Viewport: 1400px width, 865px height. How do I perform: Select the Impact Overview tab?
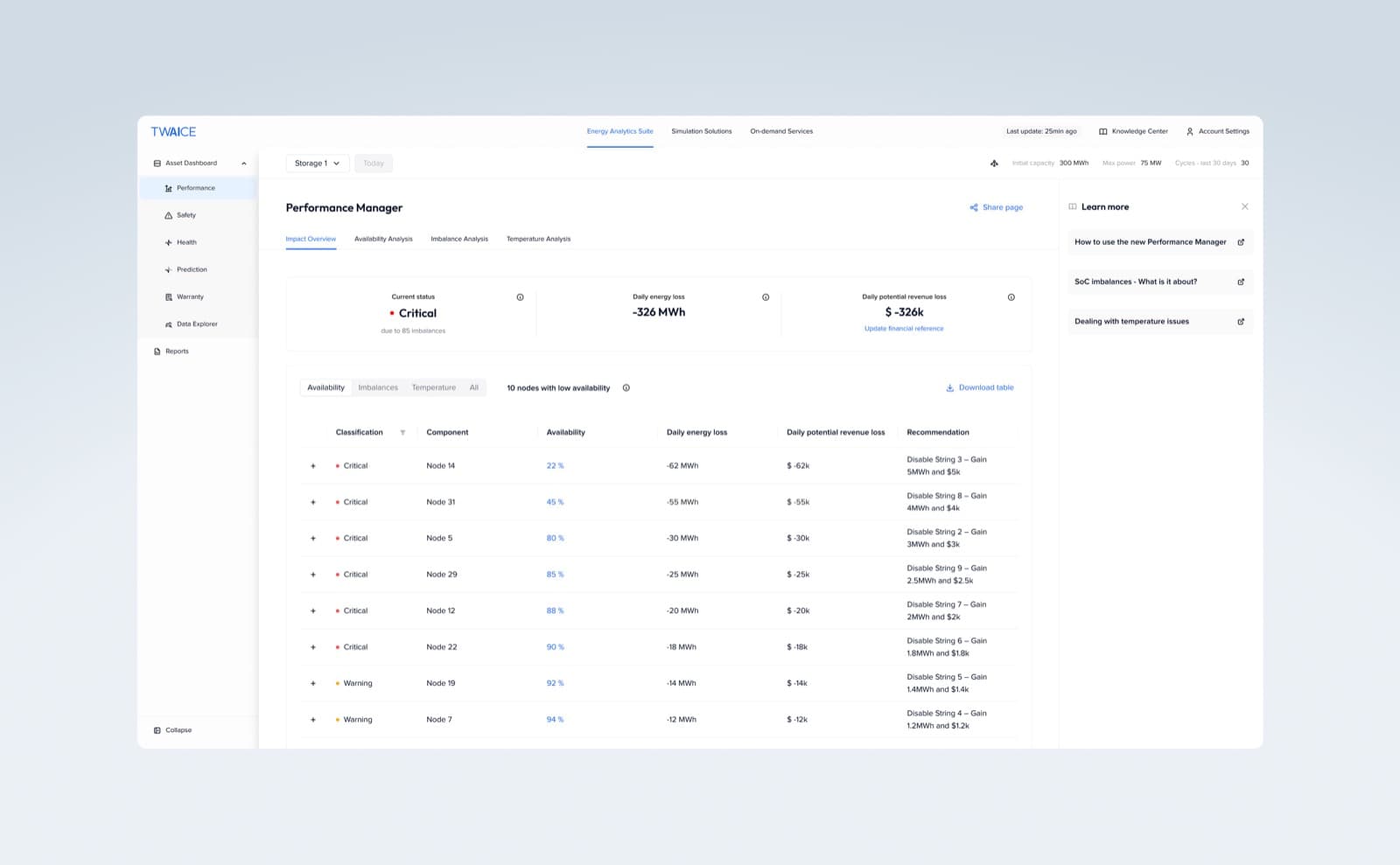coord(311,239)
